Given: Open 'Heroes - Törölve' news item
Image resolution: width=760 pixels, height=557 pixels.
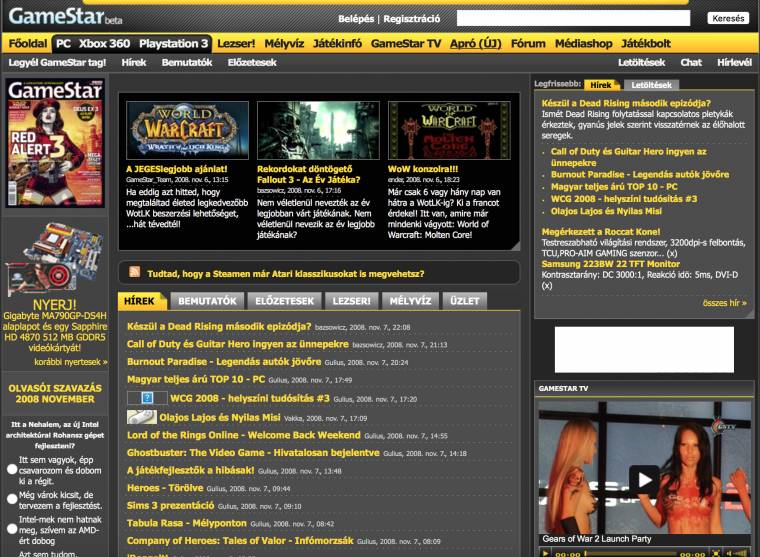Looking at the screenshot, I should pos(165,488).
